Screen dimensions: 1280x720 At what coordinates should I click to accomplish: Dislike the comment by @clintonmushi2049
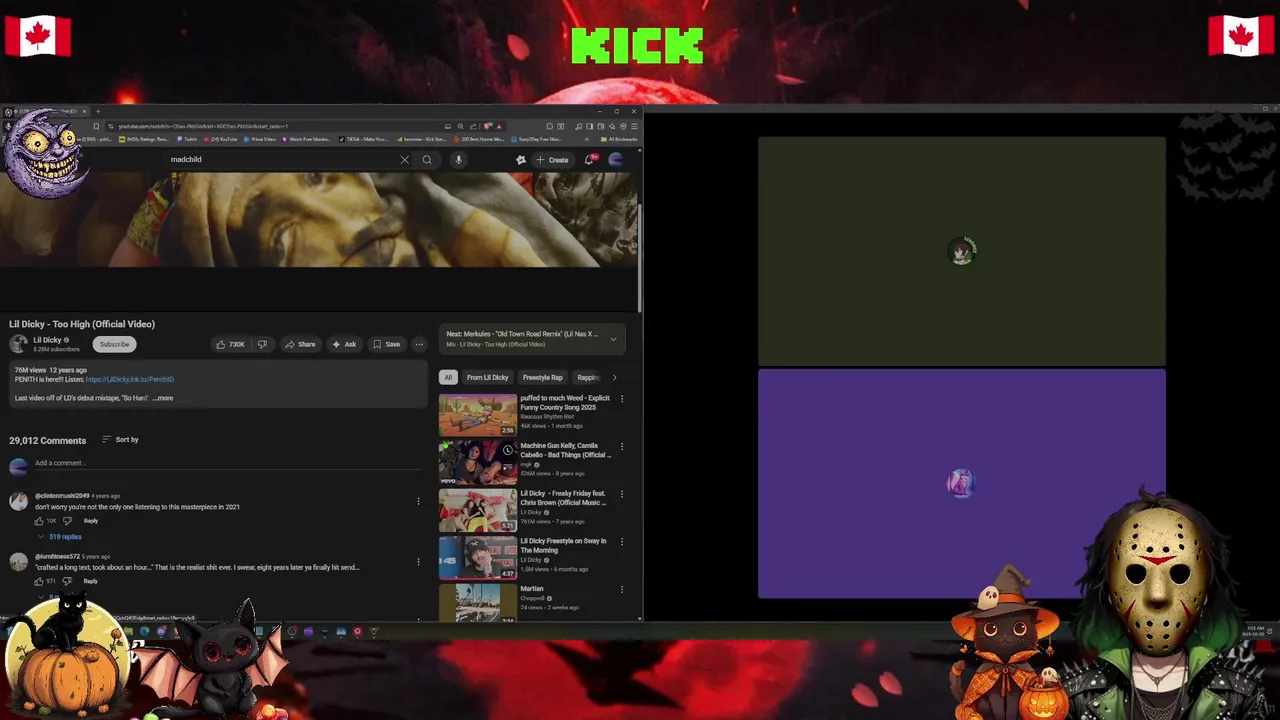68,521
